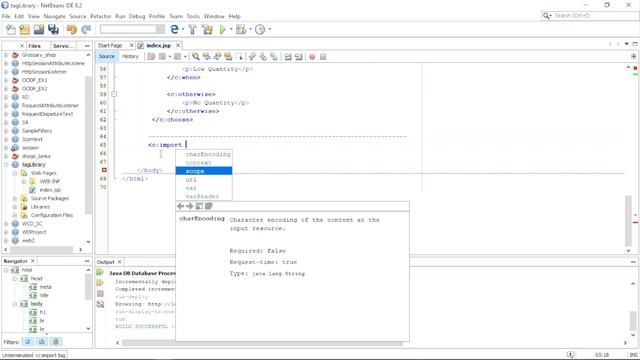This screenshot has height=360, width=640.
Task: Click Clean and Build Project icon
Action: pos(207,29)
